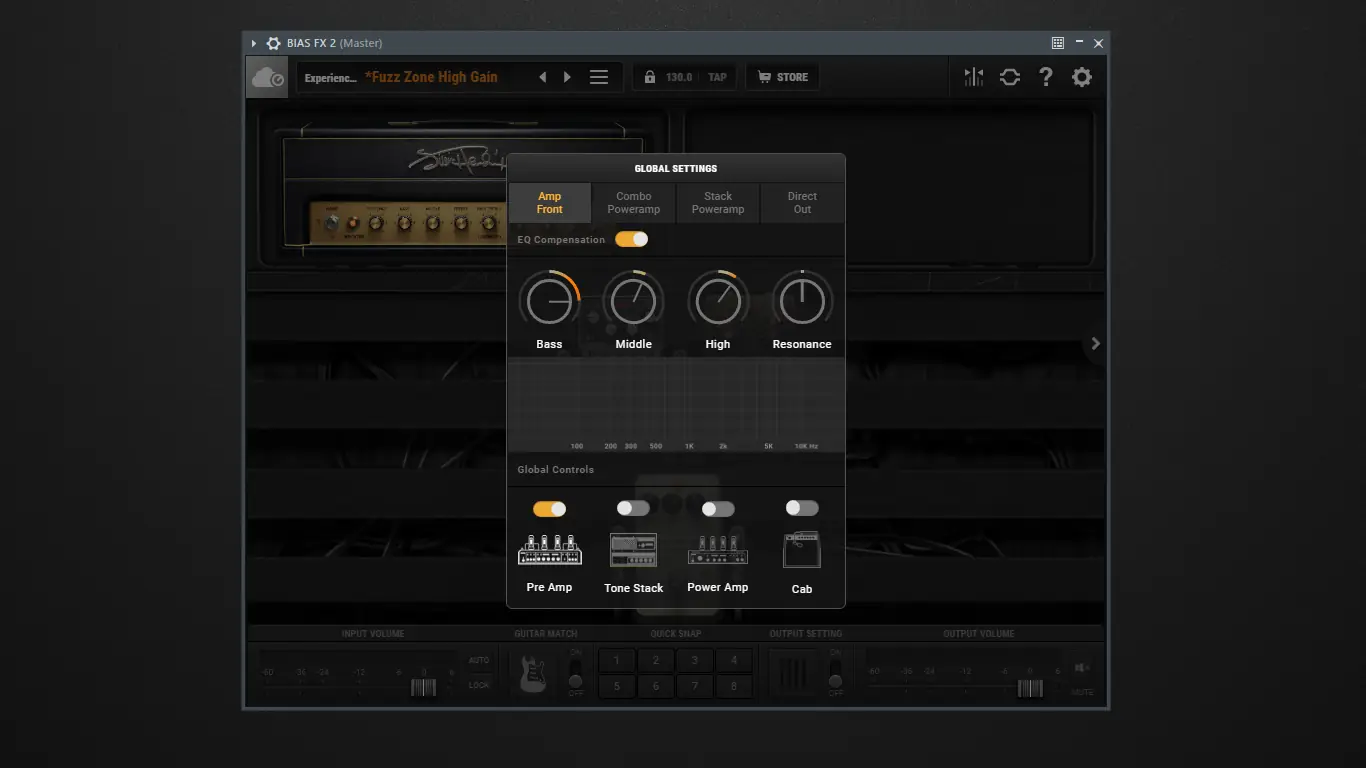Viewport: 1366px width, 768px height.
Task: Go to the next preset
Action: [567, 77]
